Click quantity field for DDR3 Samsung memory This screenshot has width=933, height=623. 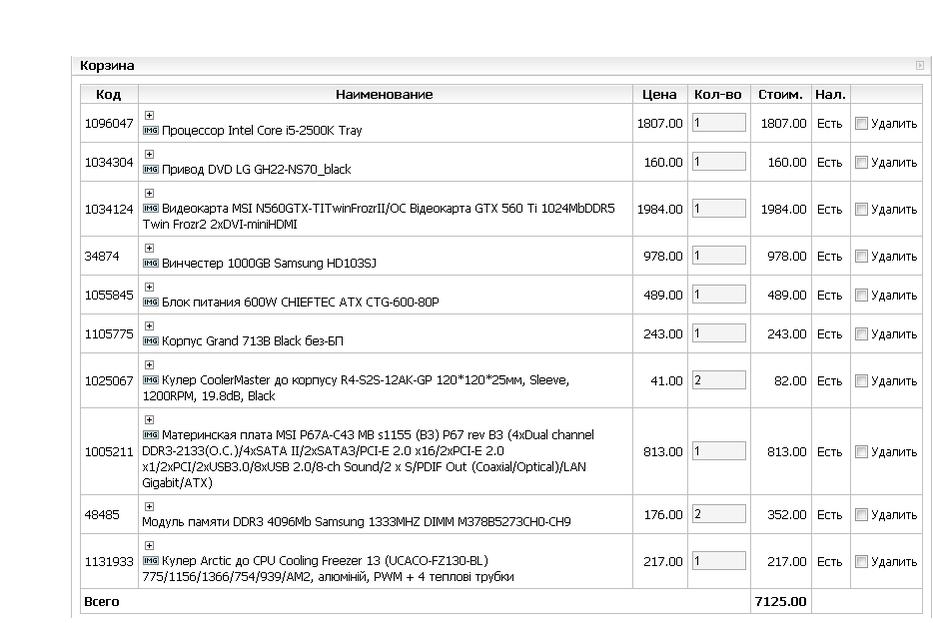click(719, 514)
